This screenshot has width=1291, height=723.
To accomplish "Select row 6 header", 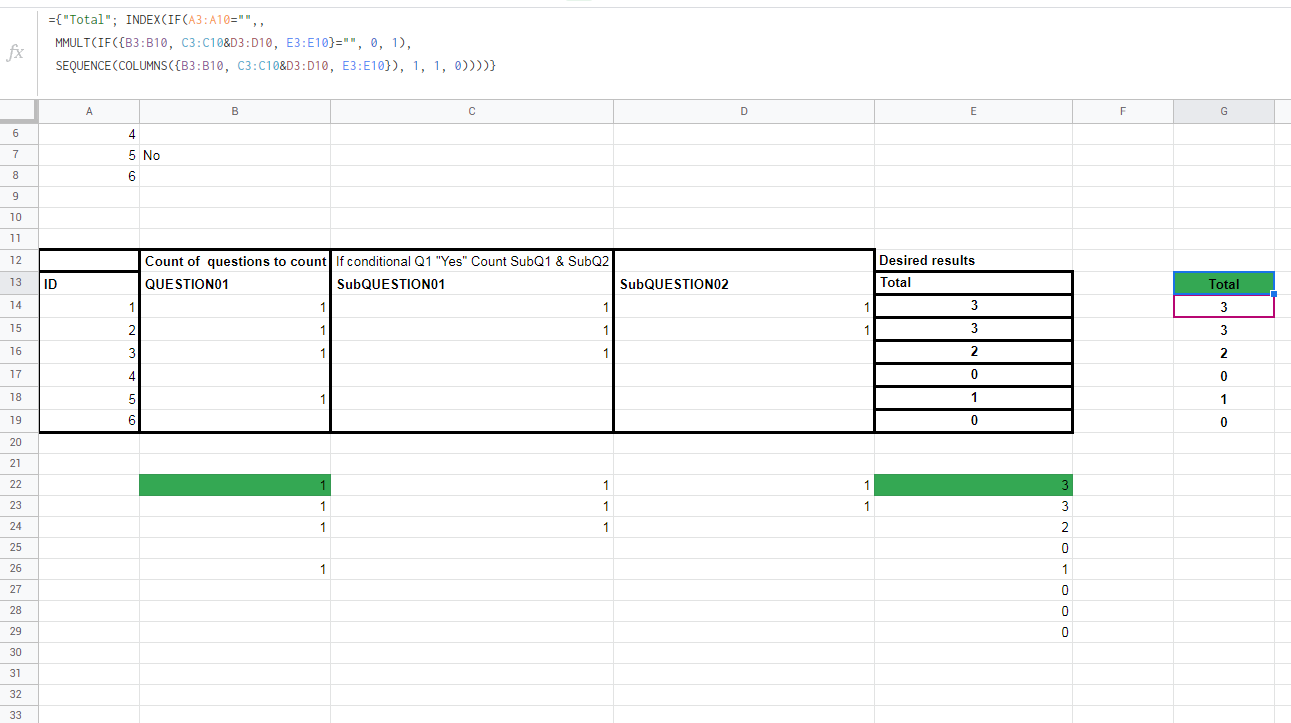I will pyautogui.click(x=19, y=134).
